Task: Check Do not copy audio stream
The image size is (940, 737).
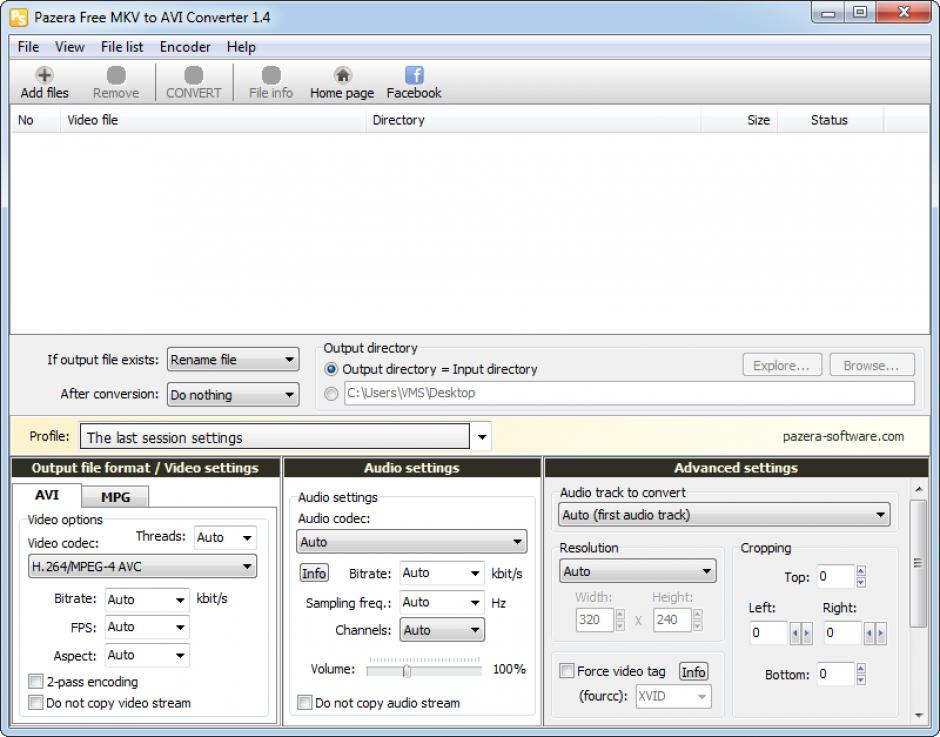Action: tap(305, 703)
